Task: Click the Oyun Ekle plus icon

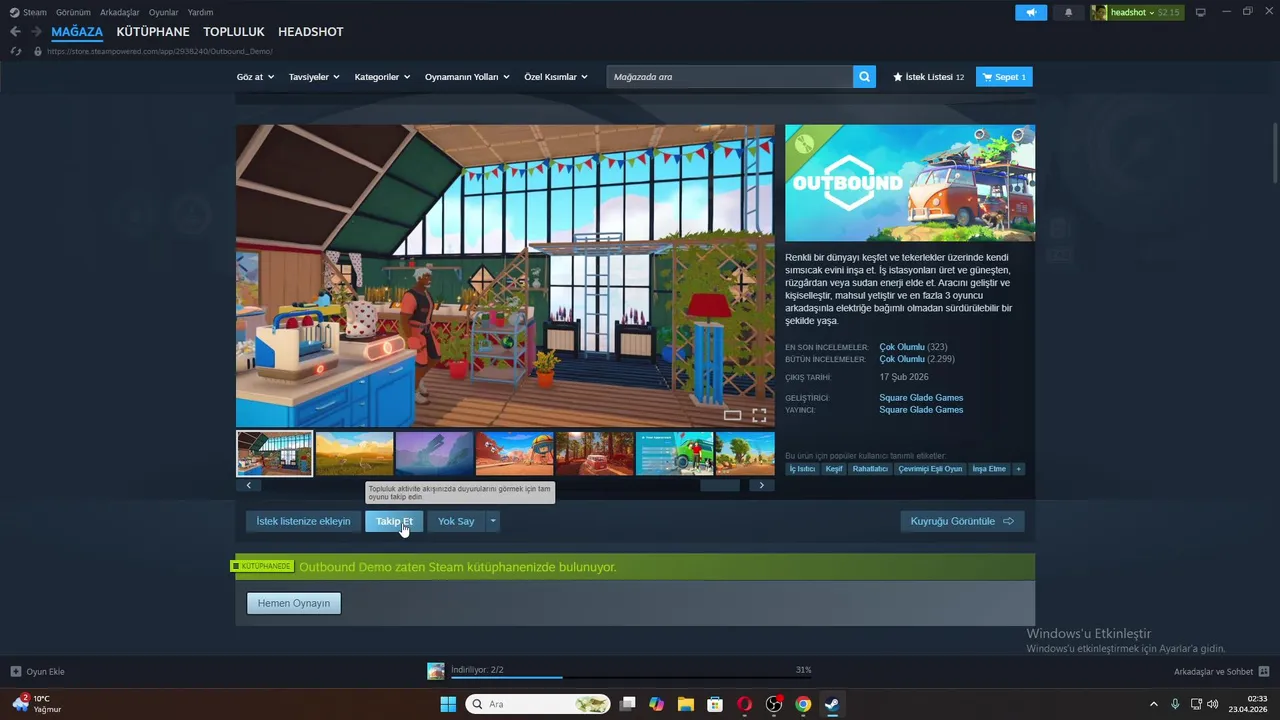Action: pyautogui.click(x=15, y=671)
